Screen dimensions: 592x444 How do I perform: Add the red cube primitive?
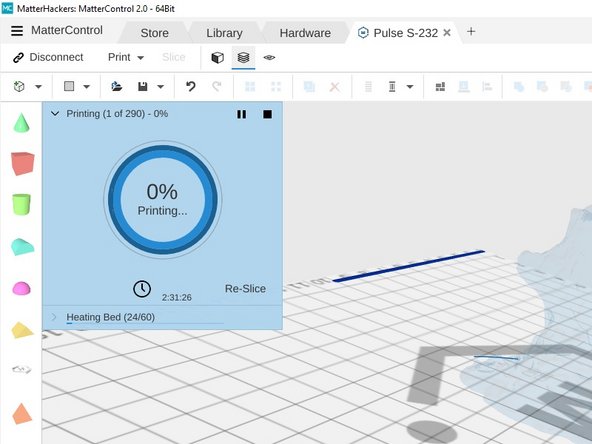(23, 163)
